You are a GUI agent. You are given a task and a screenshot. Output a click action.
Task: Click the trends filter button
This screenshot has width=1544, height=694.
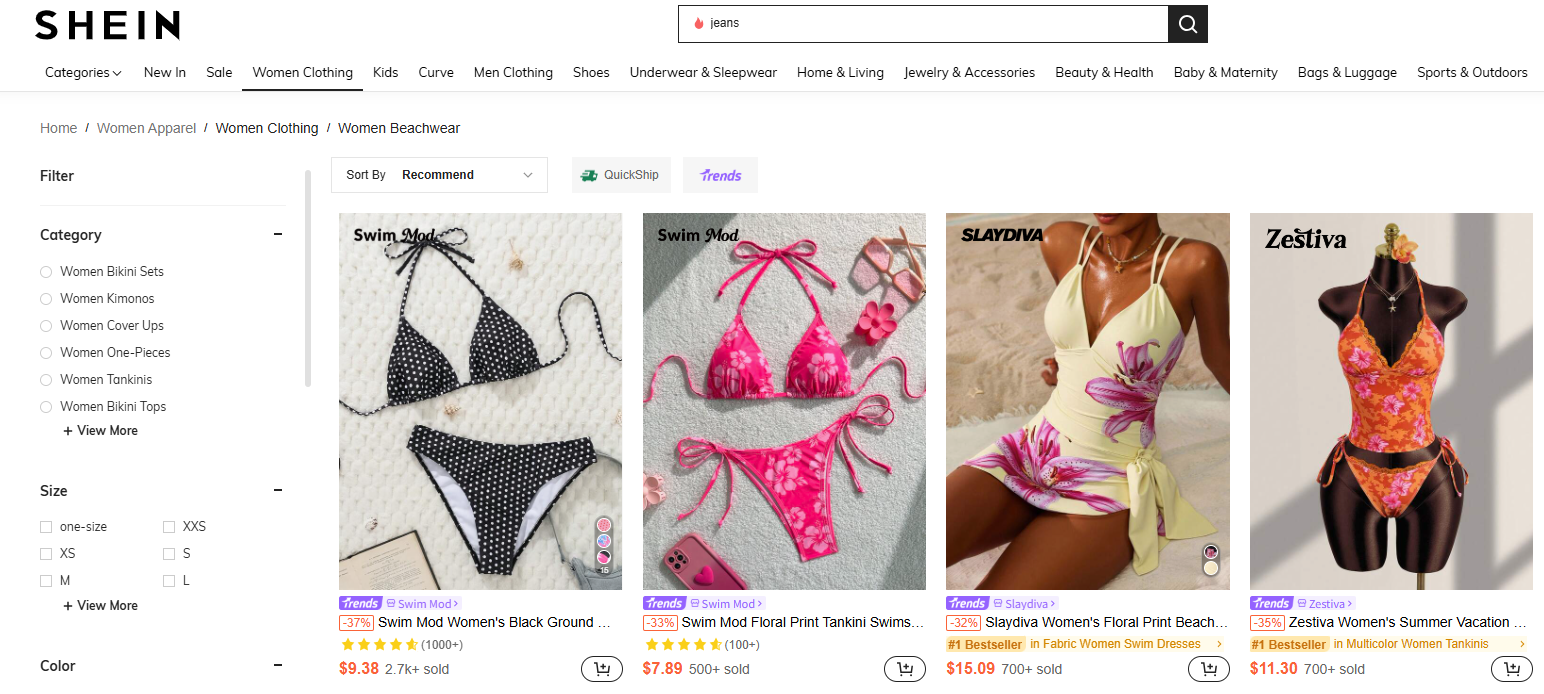(720, 174)
